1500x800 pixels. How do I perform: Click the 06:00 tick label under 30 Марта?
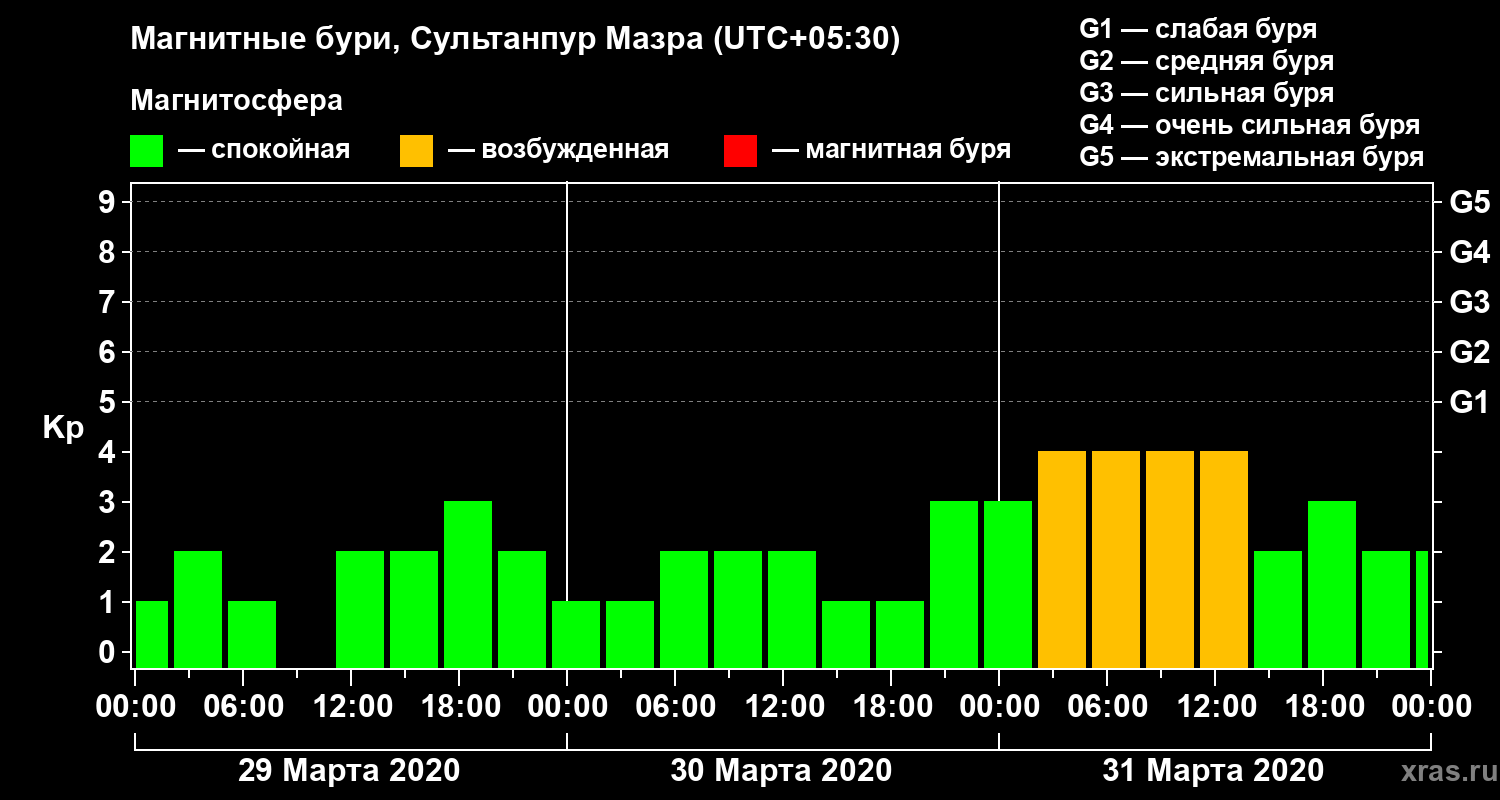(x=675, y=706)
